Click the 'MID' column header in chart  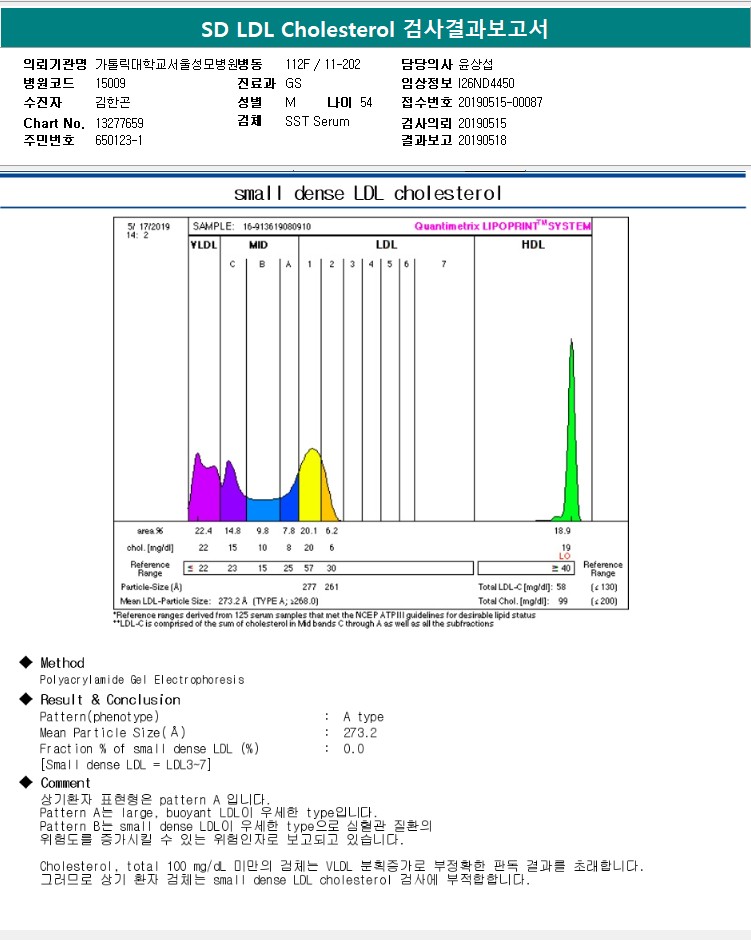pyautogui.click(x=258, y=245)
